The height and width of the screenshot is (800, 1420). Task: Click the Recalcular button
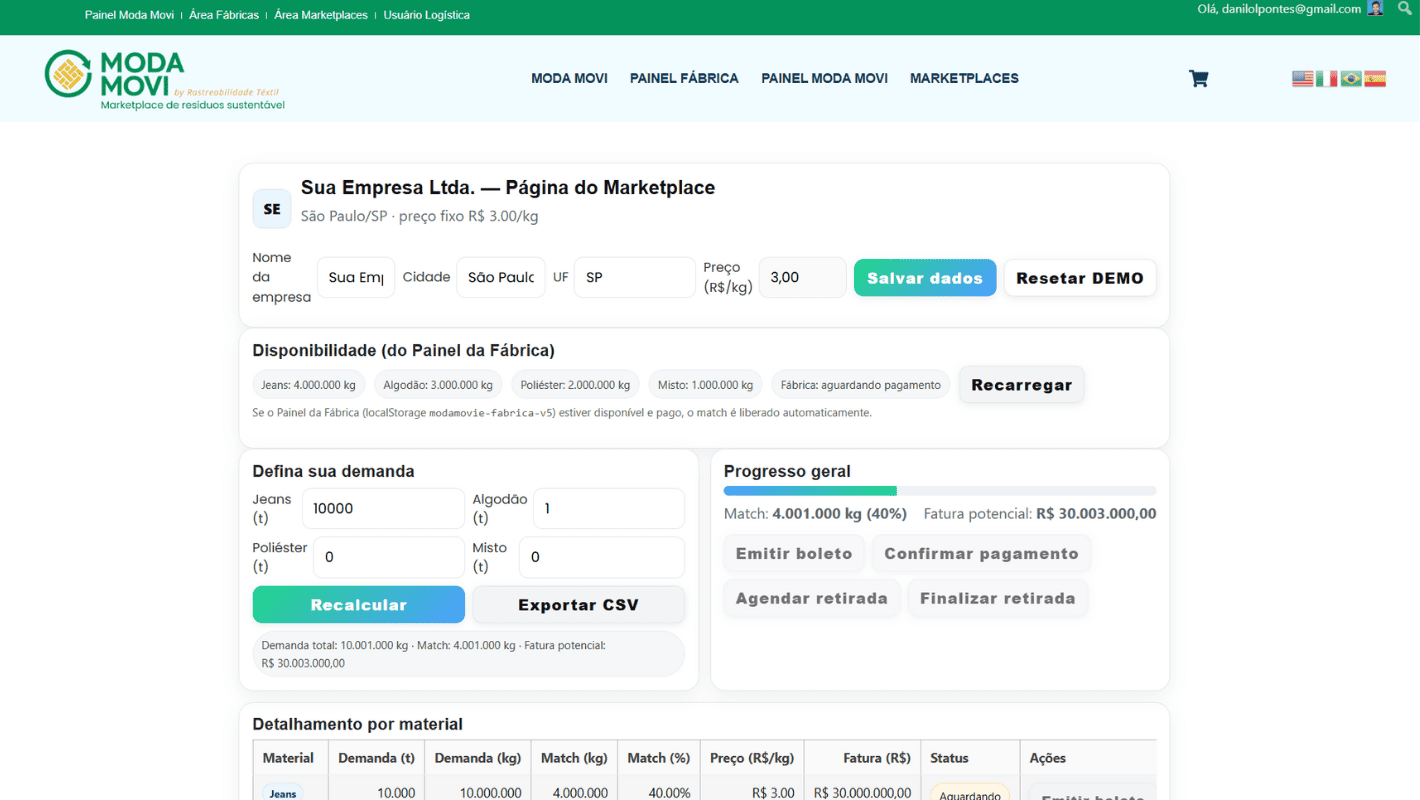[x=358, y=604]
